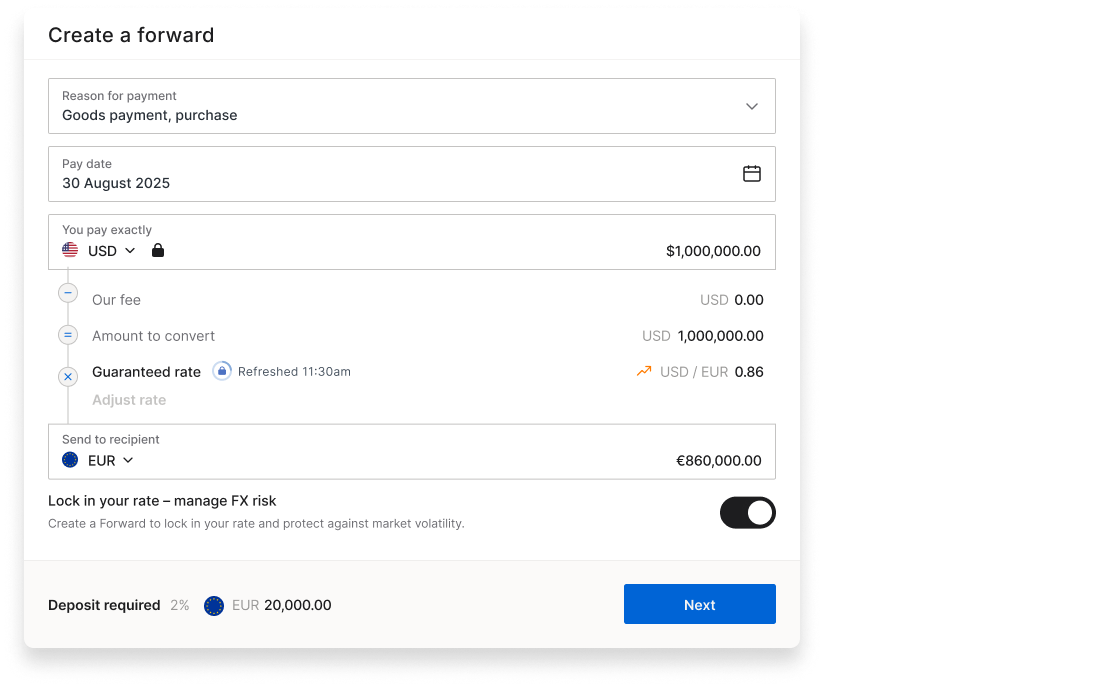Click the minus circle icon beside Our fee
The height and width of the screenshot is (688, 1106).
tap(68, 293)
